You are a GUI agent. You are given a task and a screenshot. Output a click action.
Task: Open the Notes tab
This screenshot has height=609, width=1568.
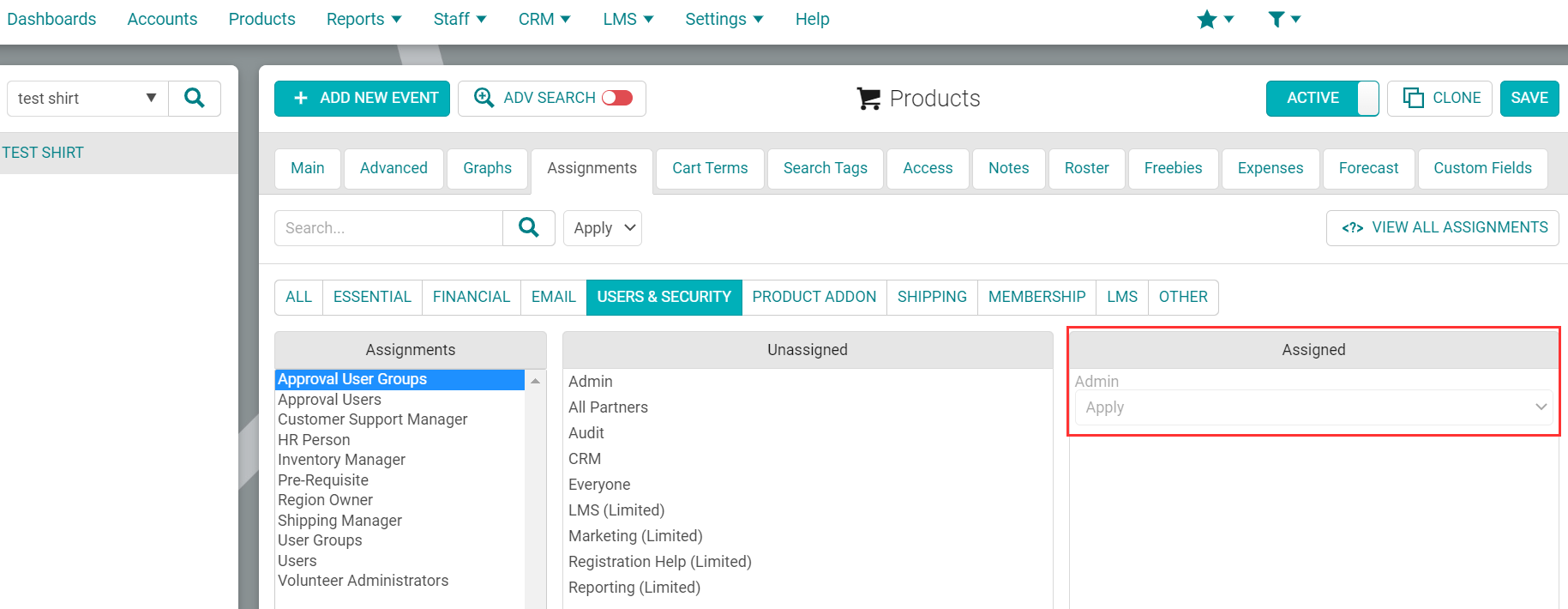1009,168
